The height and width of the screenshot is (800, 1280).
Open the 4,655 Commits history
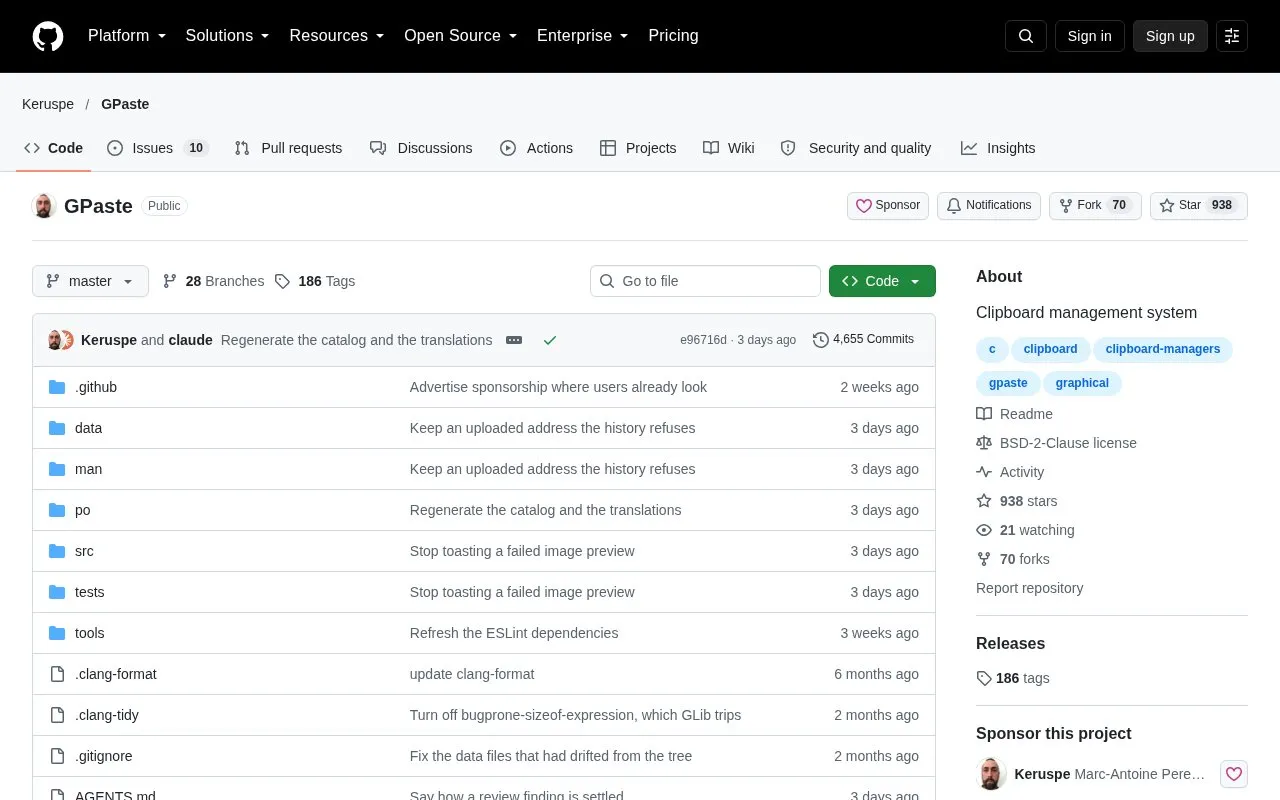click(x=864, y=340)
